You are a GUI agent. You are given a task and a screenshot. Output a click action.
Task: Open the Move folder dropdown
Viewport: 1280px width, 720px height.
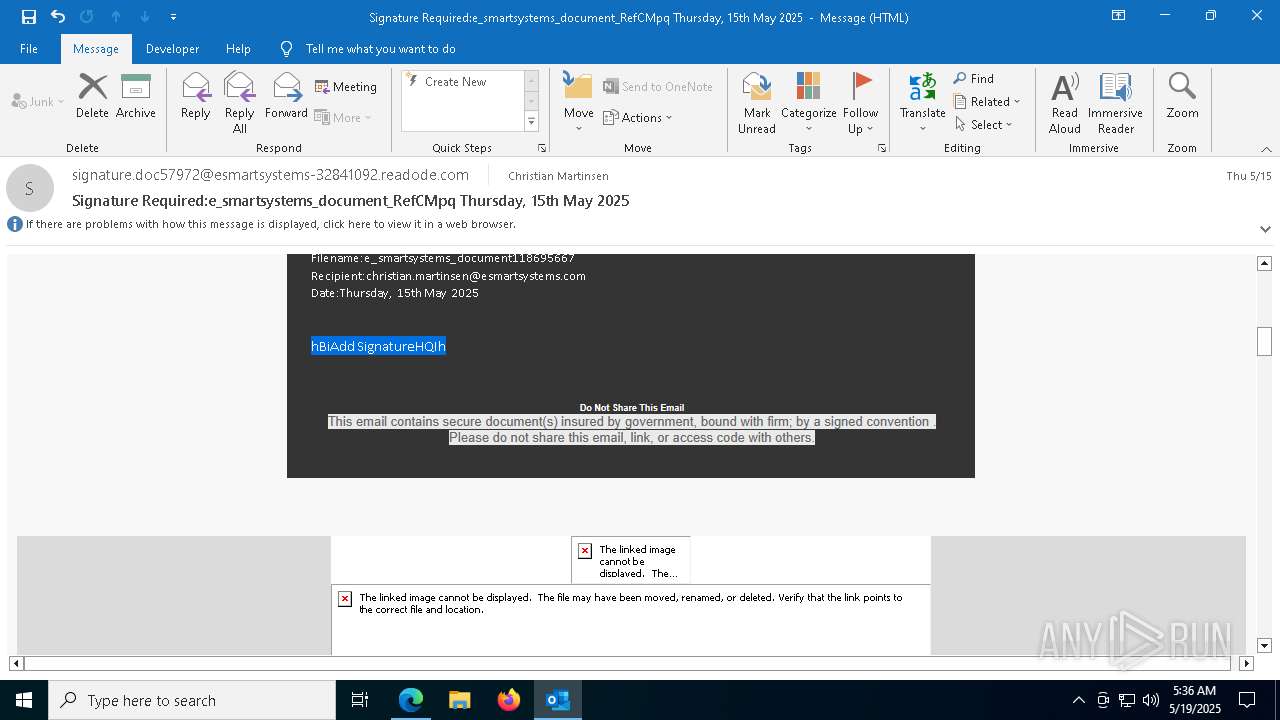[578, 103]
